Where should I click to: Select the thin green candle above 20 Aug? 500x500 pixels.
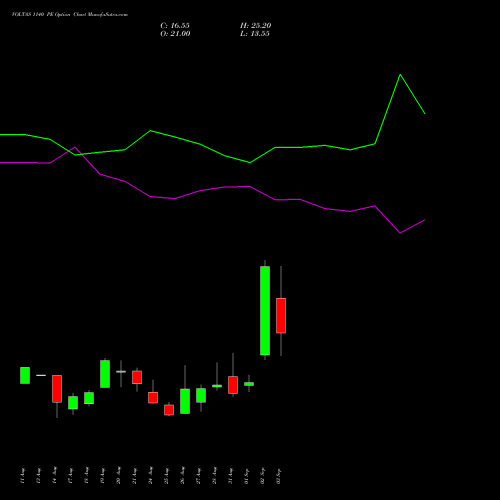[x=121, y=371]
